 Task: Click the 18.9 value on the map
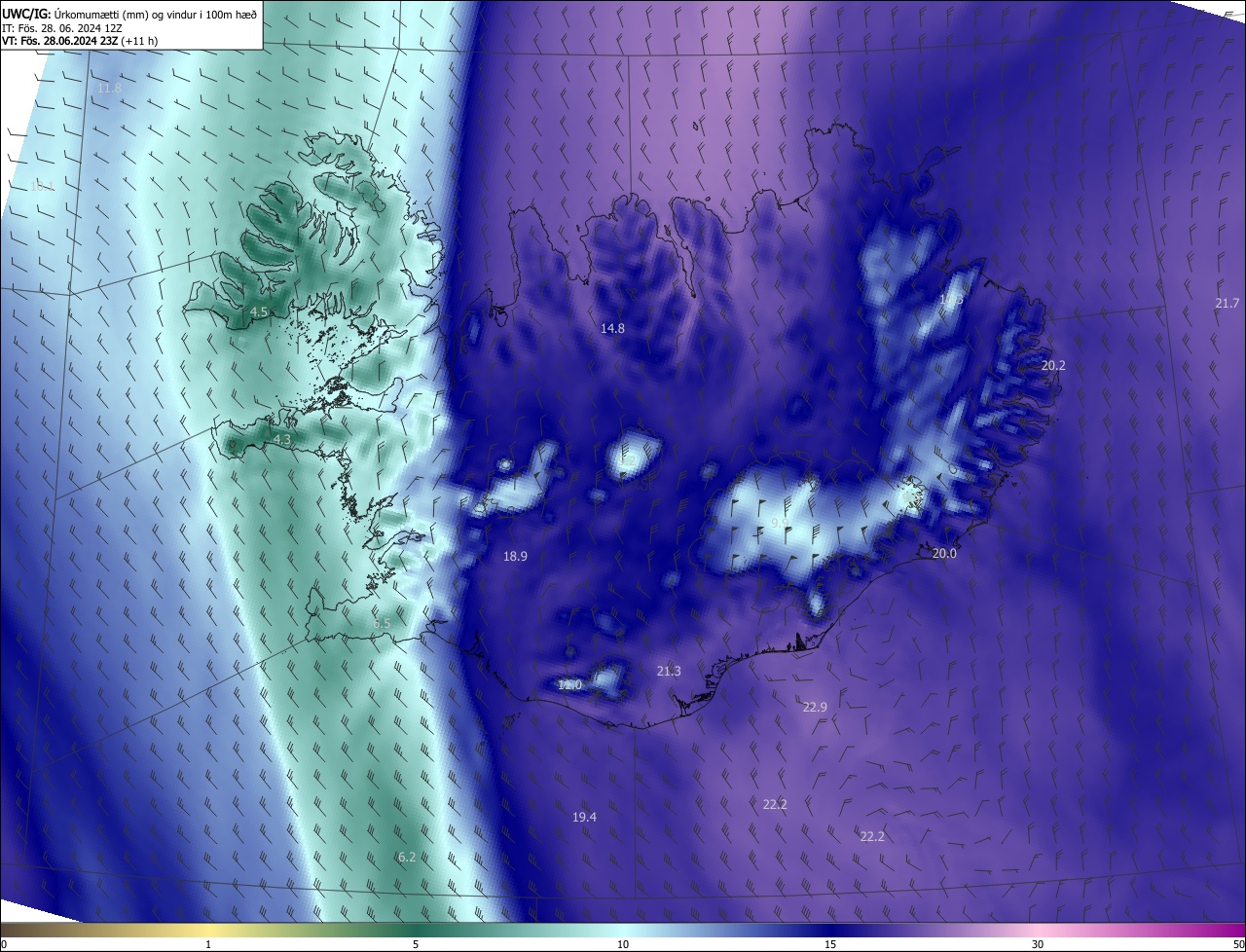pyautogui.click(x=515, y=557)
